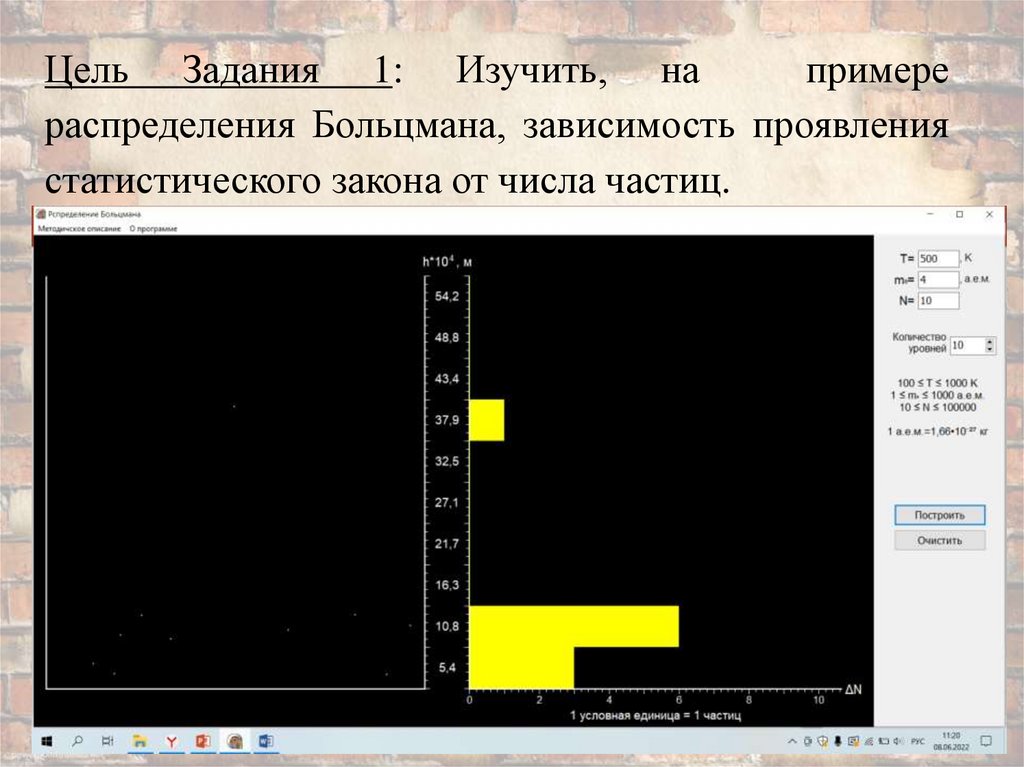Image resolution: width=1024 pixels, height=767 pixels.
Task: Click the microphone tray icon
Action: pos(837,741)
